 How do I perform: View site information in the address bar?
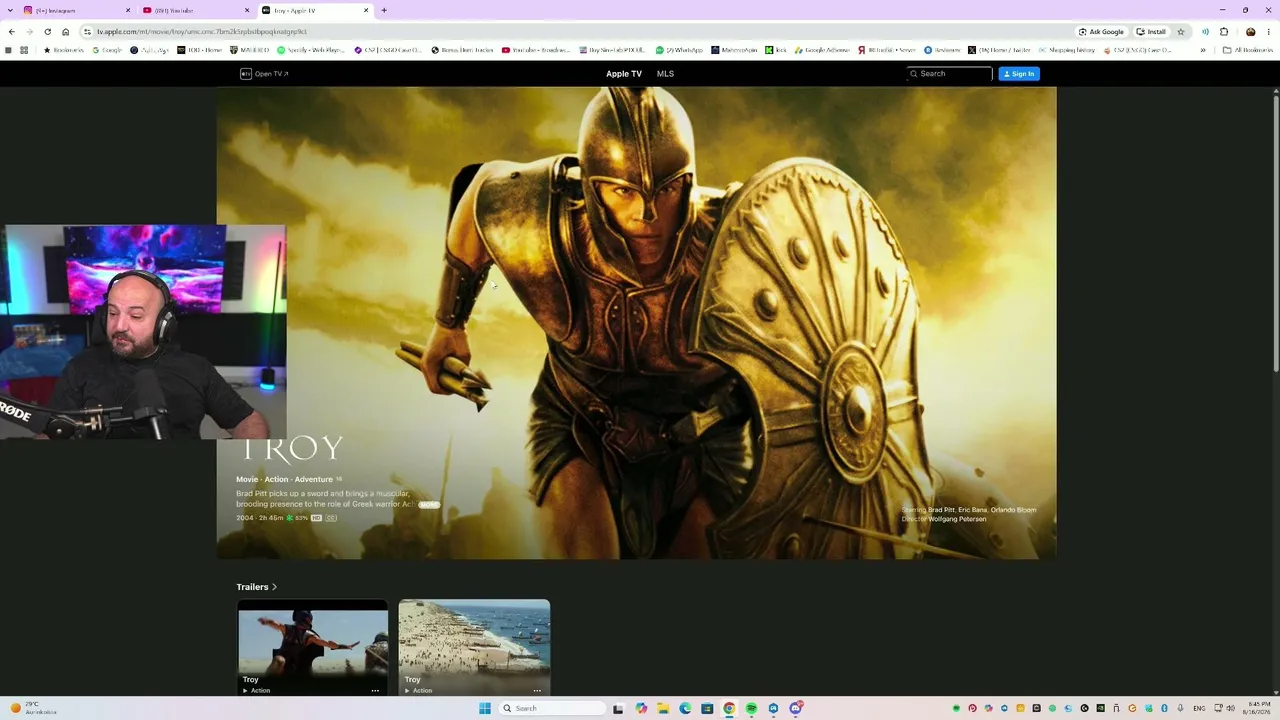tap(88, 32)
